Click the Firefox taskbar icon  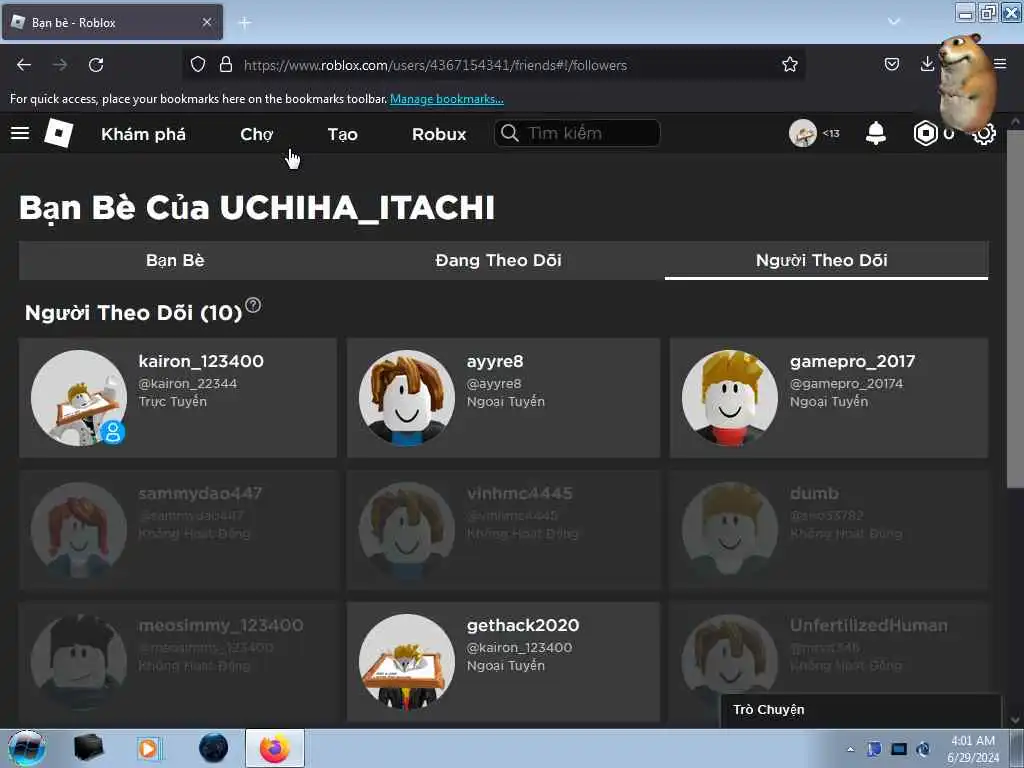[275, 748]
